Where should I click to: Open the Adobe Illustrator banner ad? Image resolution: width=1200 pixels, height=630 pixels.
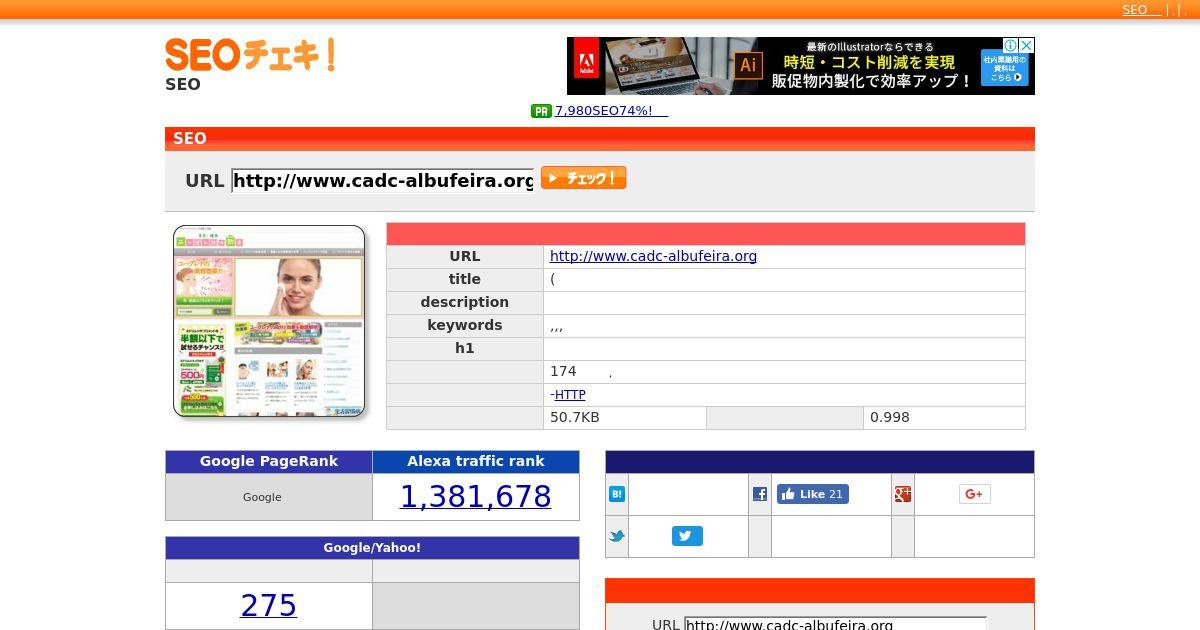coord(800,66)
